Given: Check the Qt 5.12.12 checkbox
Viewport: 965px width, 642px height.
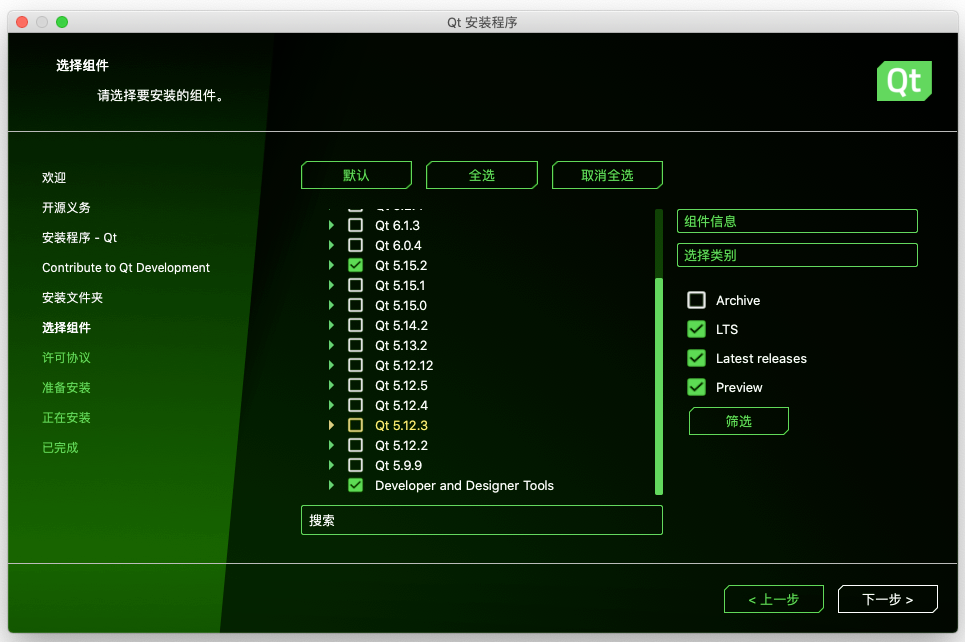Looking at the screenshot, I should (x=355, y=365).
